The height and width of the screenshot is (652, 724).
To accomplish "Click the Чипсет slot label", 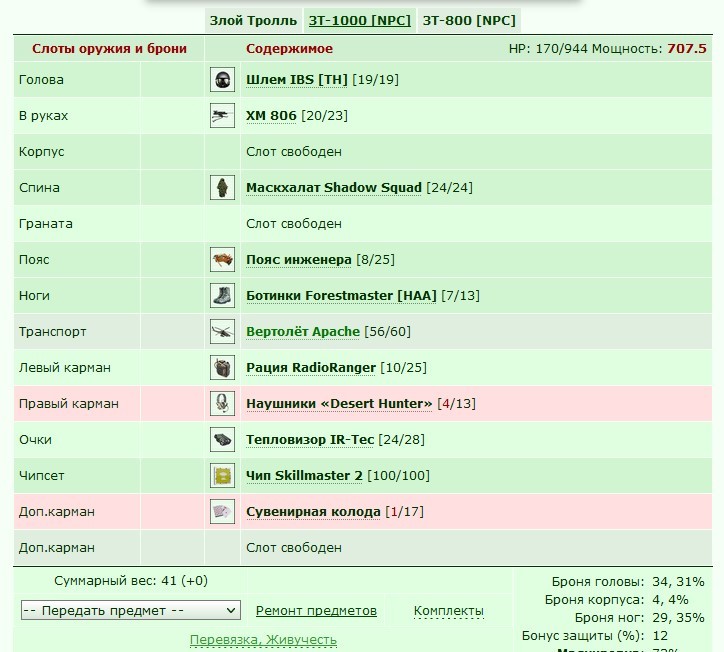I will pos(42,476).
